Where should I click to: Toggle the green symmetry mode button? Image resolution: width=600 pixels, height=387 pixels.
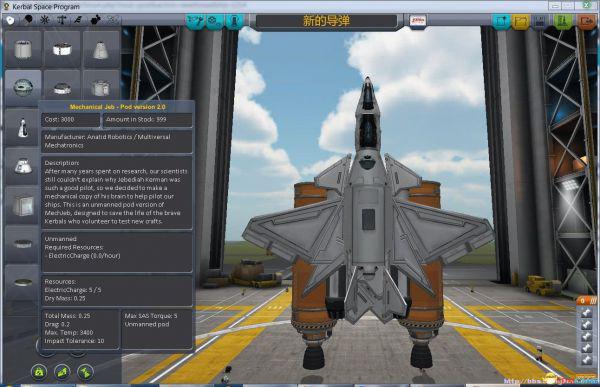coord(39,372)
